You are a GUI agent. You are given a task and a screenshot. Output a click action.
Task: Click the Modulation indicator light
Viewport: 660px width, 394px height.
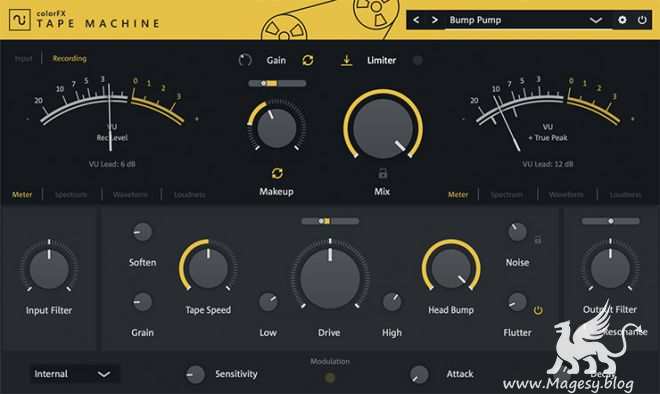[x=330, y=378]
